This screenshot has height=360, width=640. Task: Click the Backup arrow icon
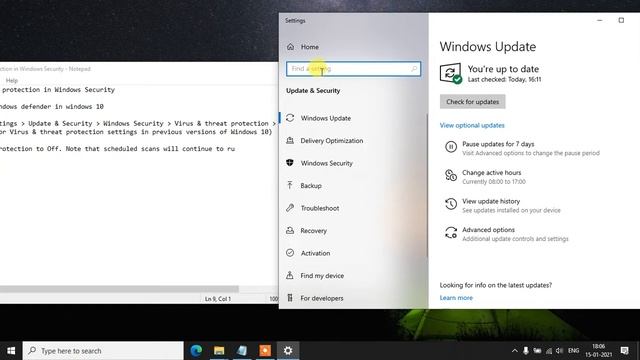tap(290, 185)
